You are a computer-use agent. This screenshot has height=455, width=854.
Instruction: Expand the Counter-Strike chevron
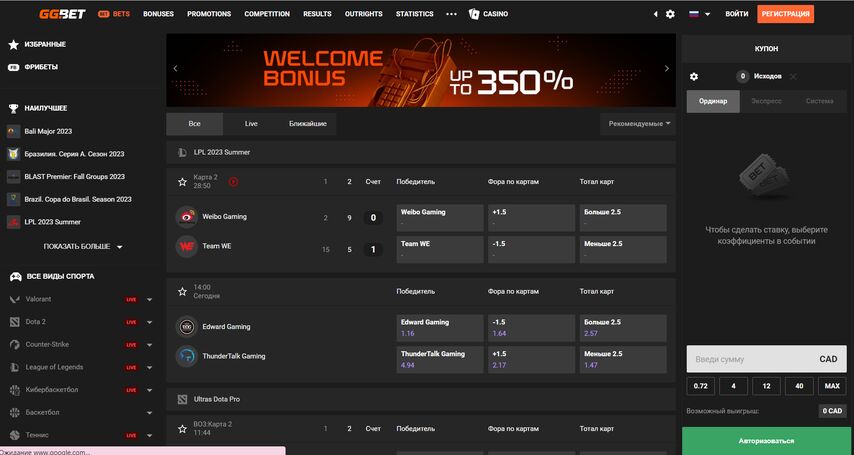tap(149, 345)
